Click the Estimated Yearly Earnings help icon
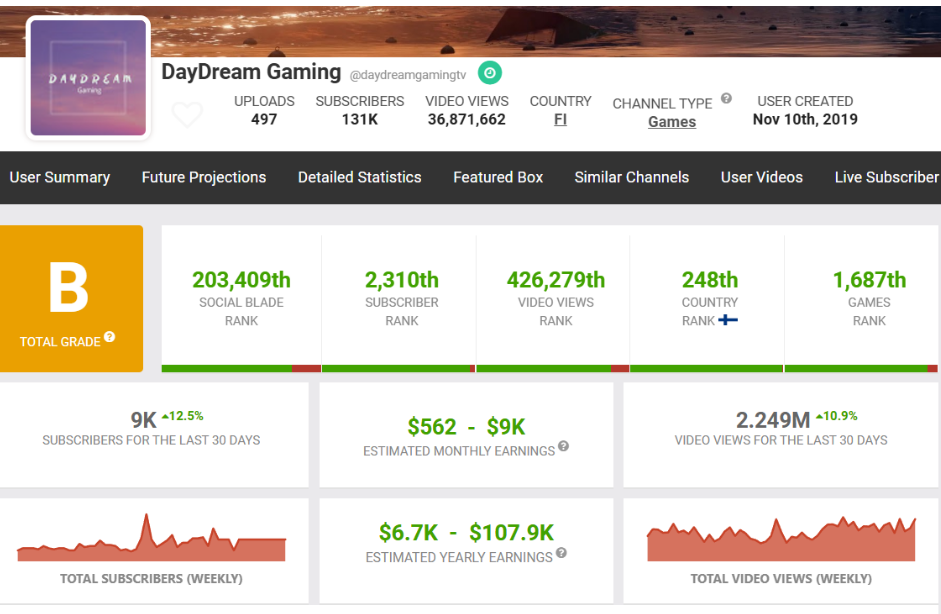Image resolution: width=941 pixels, height=614 pixels. pyautogui.click(x=561, y=553)
